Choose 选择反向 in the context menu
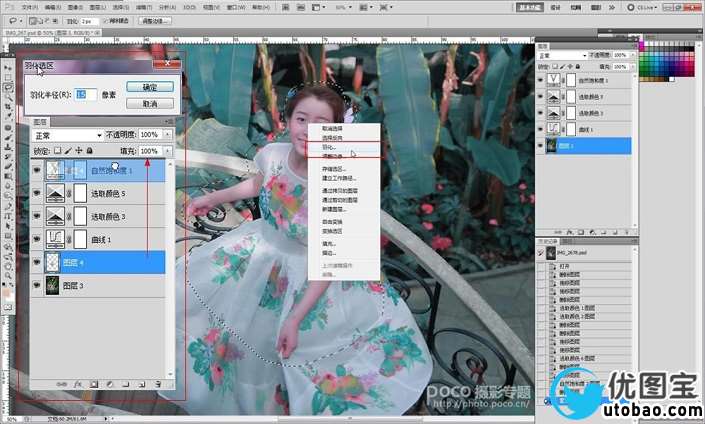 point(332,138)
